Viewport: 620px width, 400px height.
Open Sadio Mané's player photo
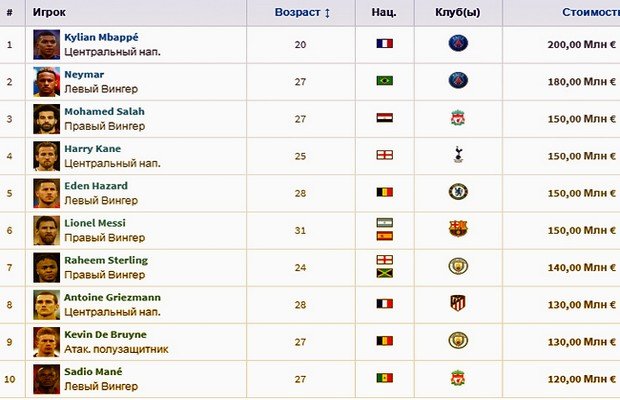pyautogui.click(x=47, y=379)
